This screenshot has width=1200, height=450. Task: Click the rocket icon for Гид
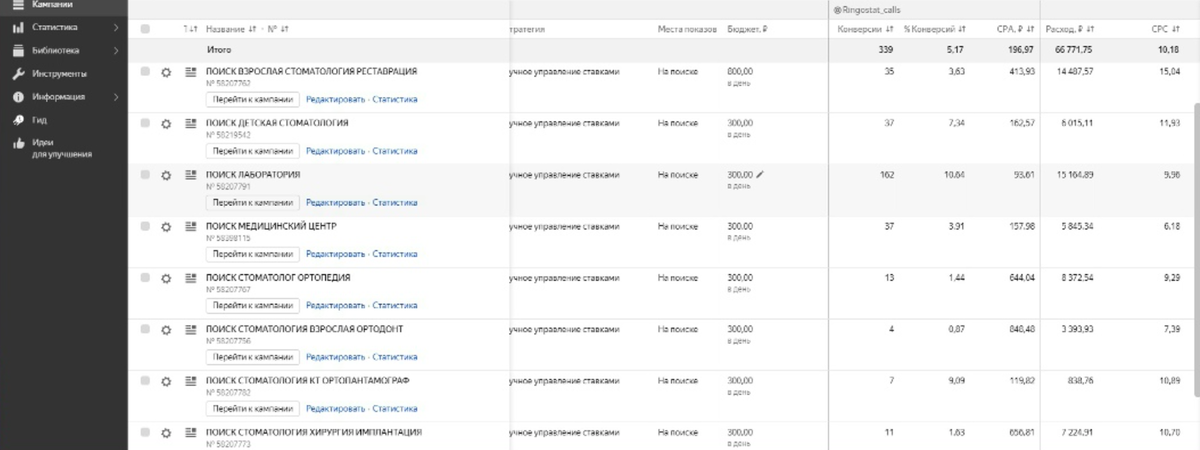pyautogui.click(x=18, y=120)
